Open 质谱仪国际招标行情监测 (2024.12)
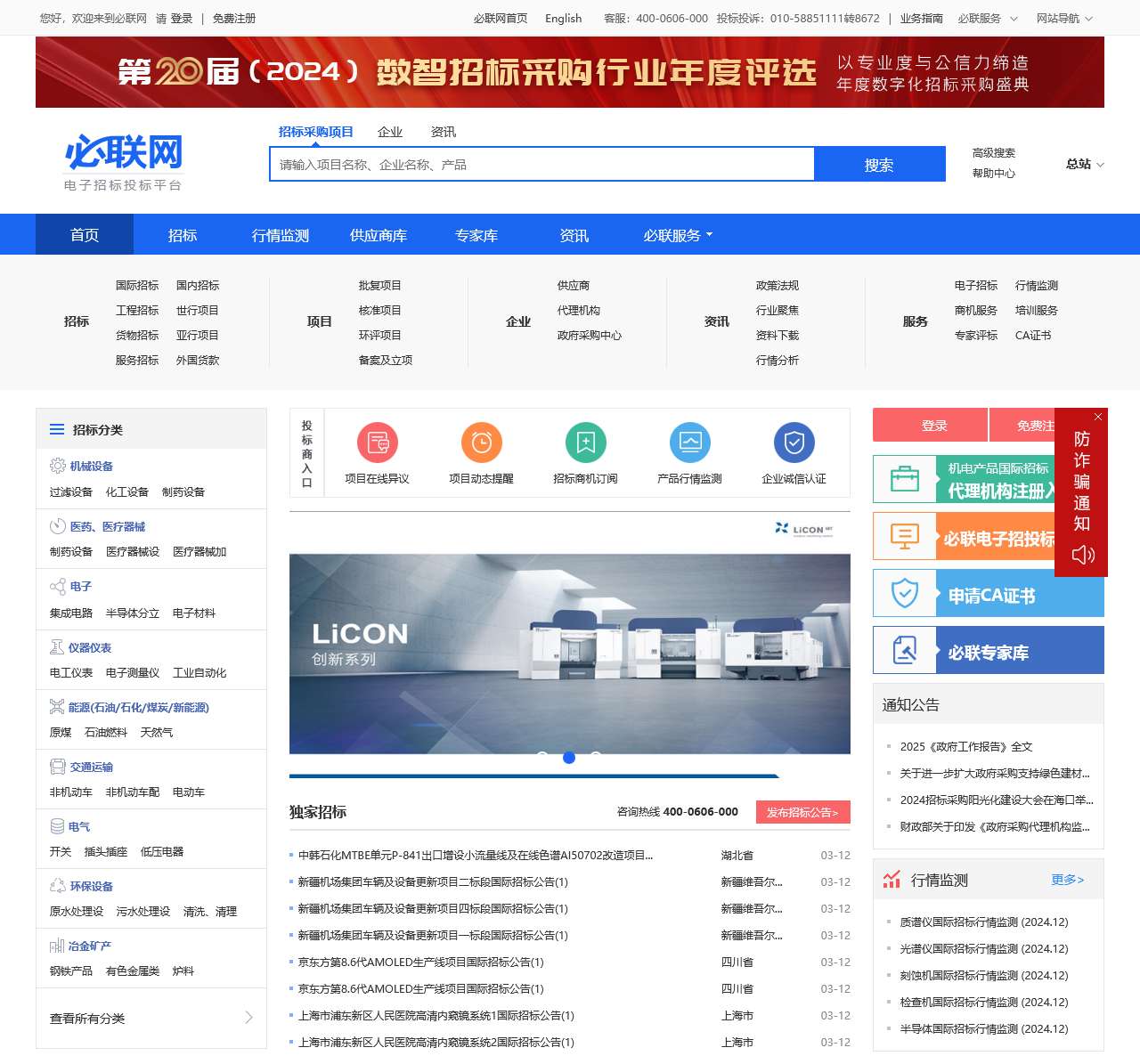 tap(984, 922)
